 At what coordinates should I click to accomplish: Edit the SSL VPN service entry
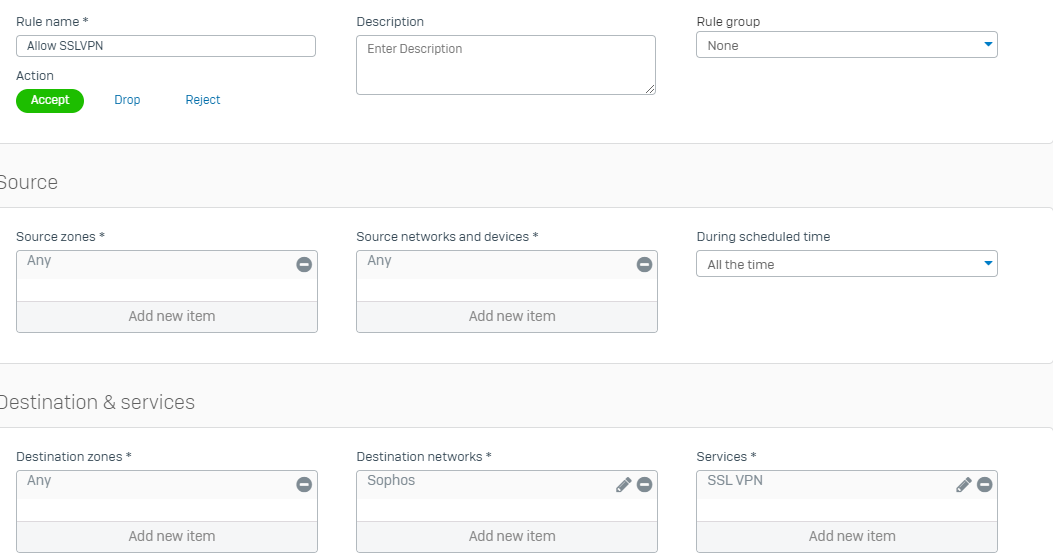coord(964,484)
